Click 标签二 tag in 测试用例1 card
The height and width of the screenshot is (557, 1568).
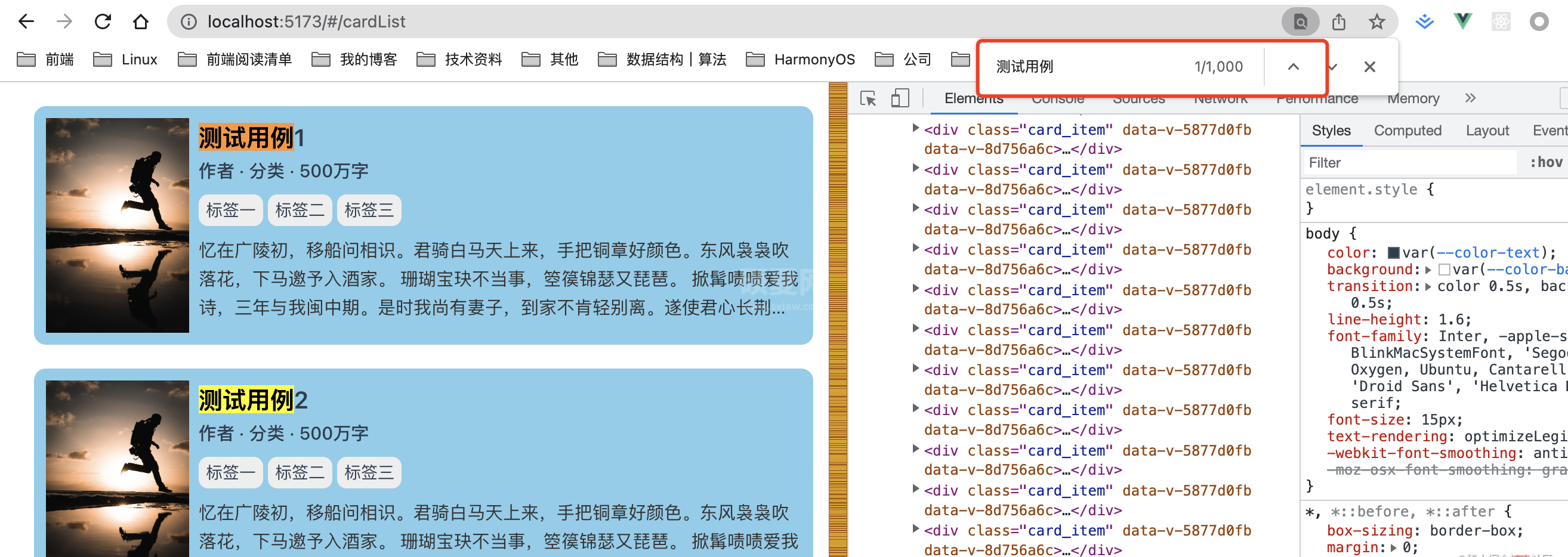click(300, 211)
